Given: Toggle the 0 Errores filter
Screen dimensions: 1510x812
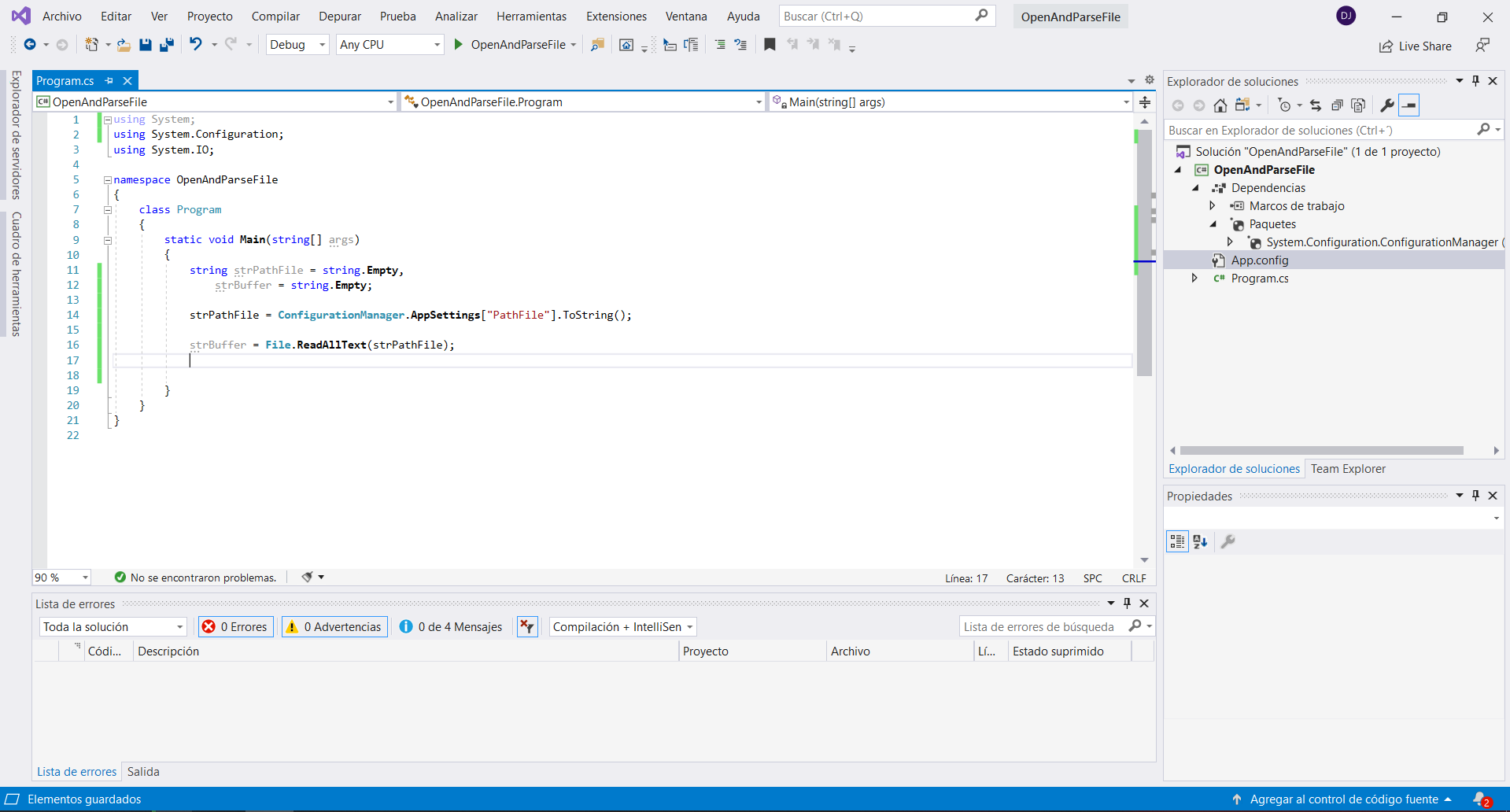Looking at the screenshot, I should coord(236,627).
